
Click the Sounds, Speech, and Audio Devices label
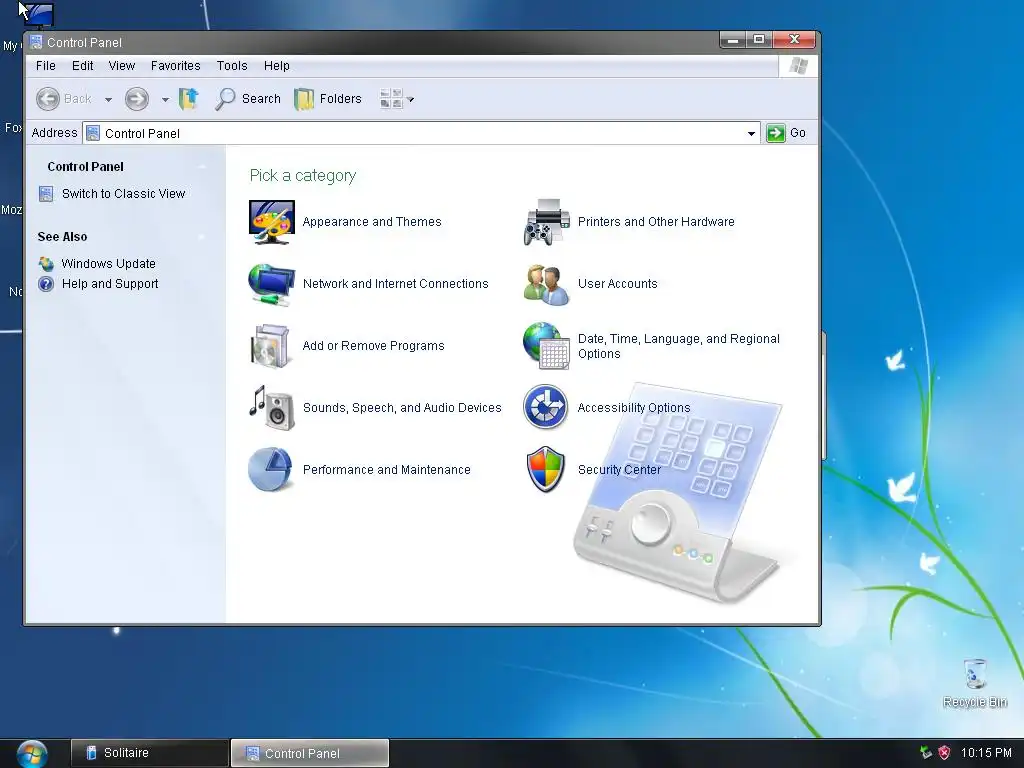tap(402, 408)
